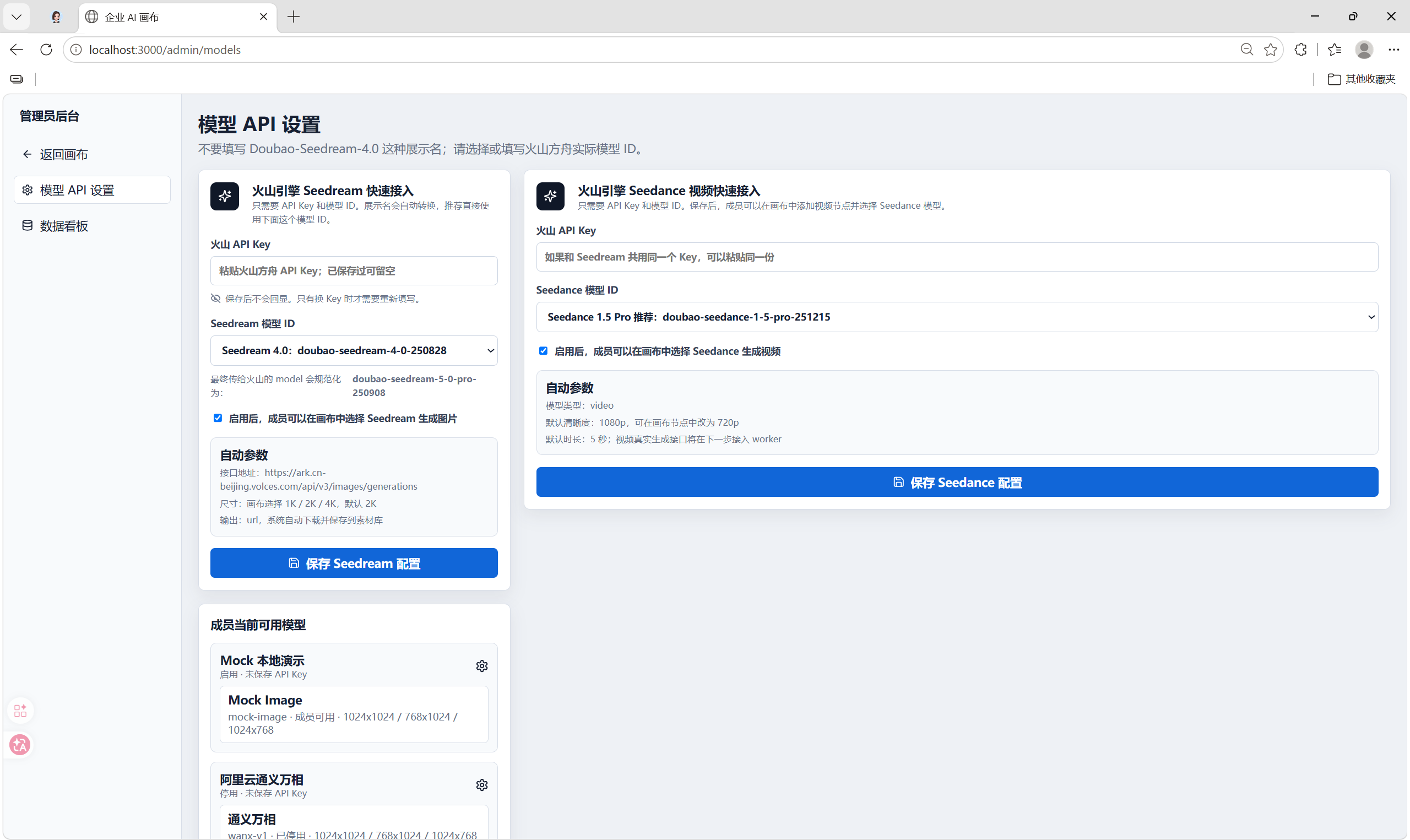This screenshot has width=1410, height=840.
Task: Toggle the Seedance 生成视频 enable checkbox
Action: click(543, 351)
